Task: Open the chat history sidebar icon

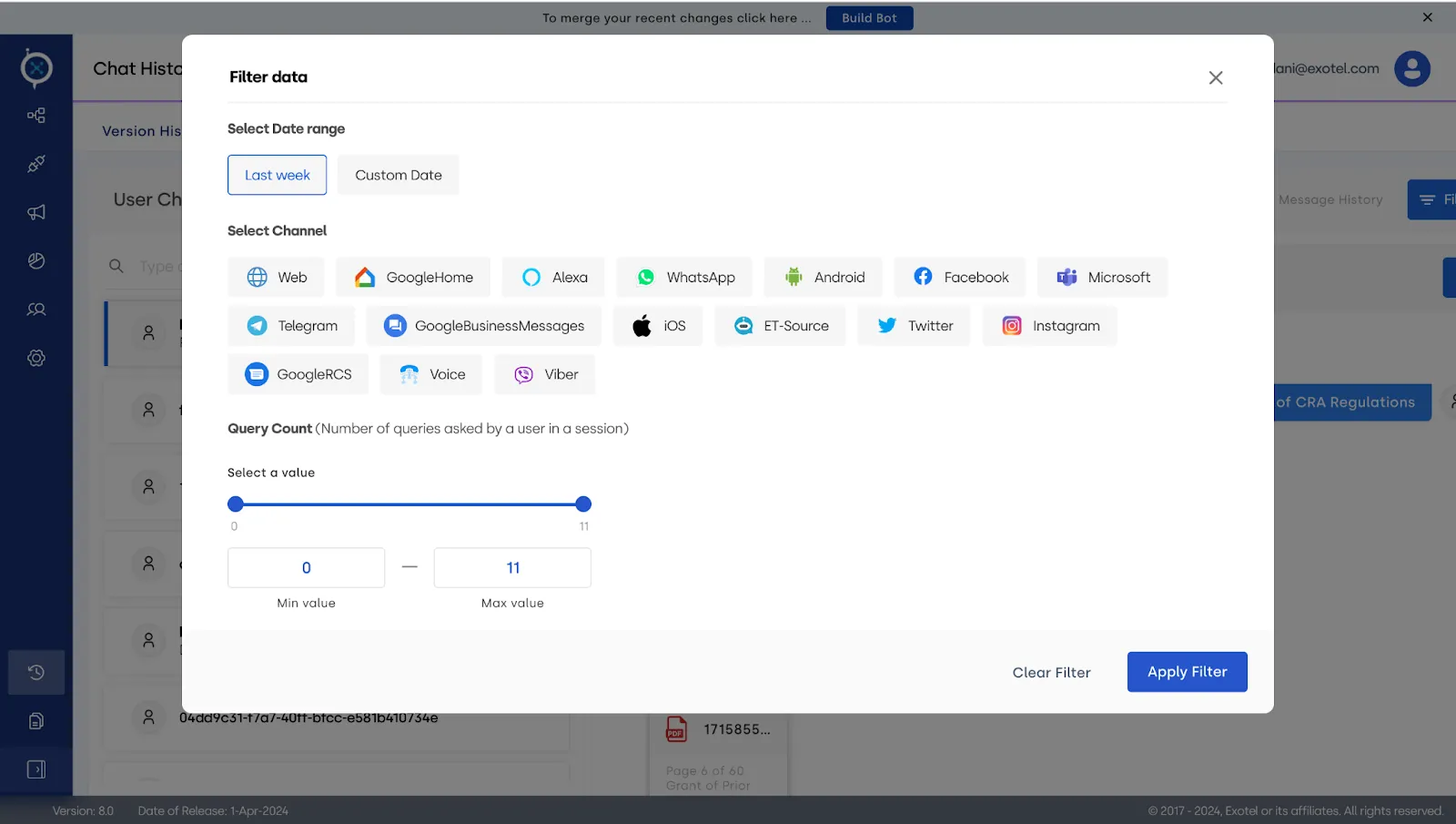Action: click(x=36, y=672)
